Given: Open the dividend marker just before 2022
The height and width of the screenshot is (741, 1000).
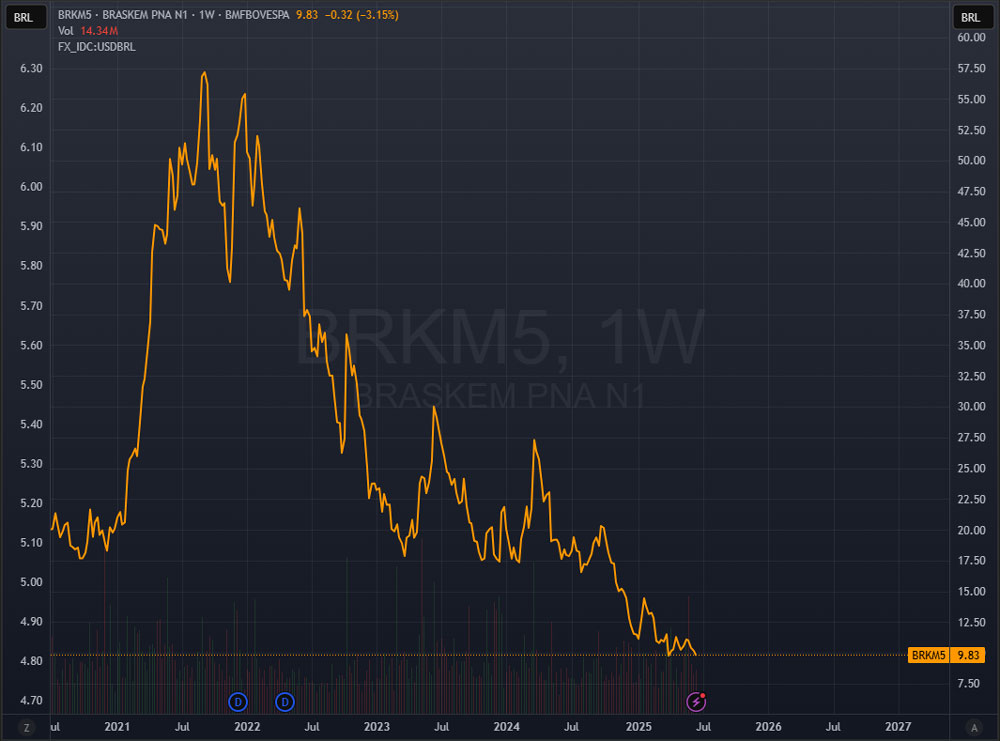Looking at the screenshot, I should (x=238, y=700).
